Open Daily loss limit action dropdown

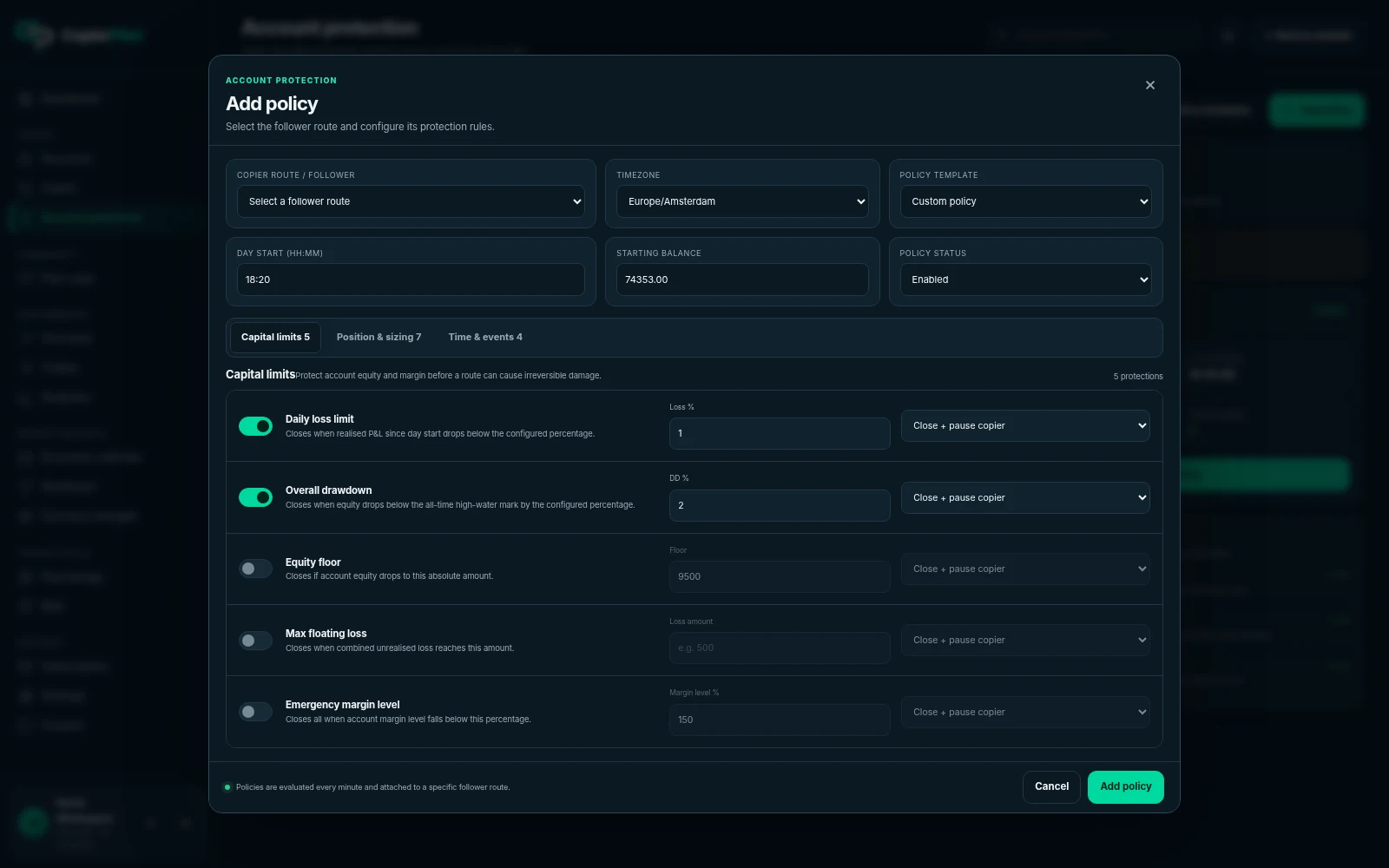tap(1025, 425)
